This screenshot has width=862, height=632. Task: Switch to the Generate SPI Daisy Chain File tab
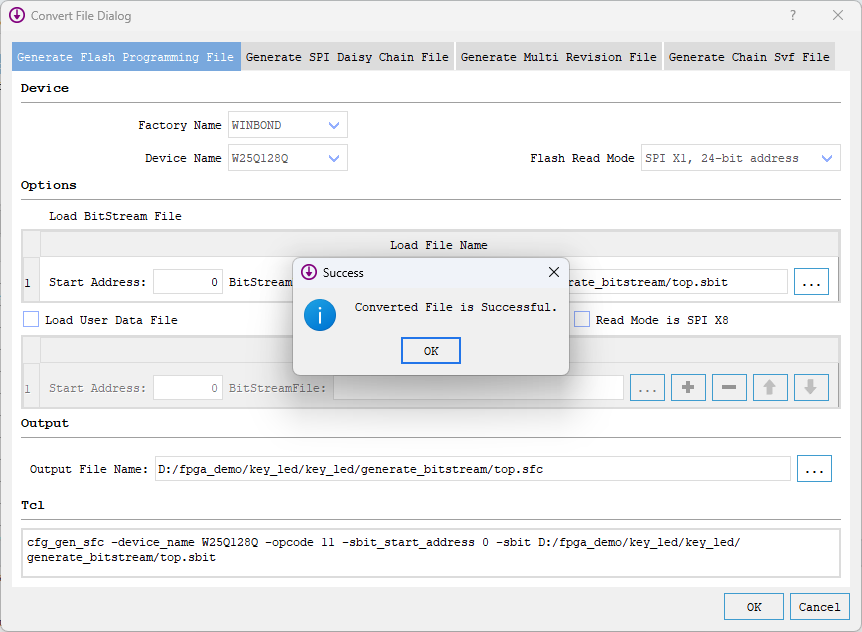(x=348, y=57)
